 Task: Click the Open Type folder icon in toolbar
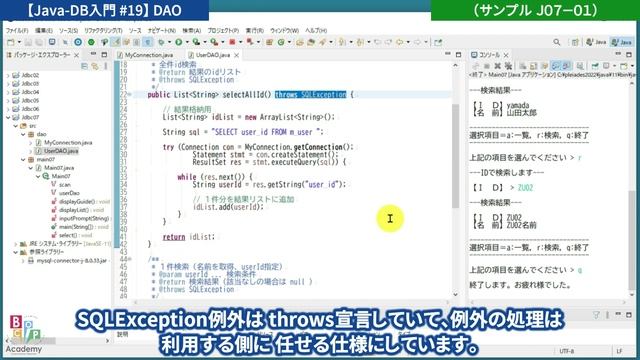pos(300,42)
